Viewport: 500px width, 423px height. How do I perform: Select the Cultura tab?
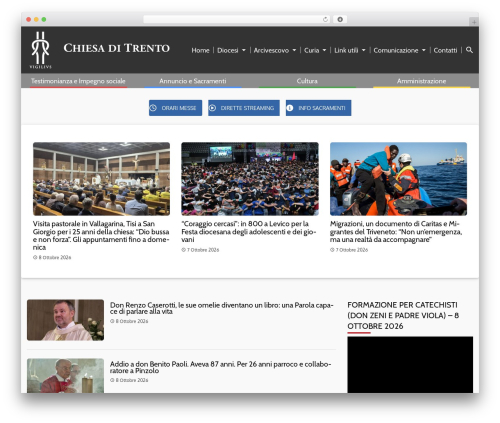(307, 81)
